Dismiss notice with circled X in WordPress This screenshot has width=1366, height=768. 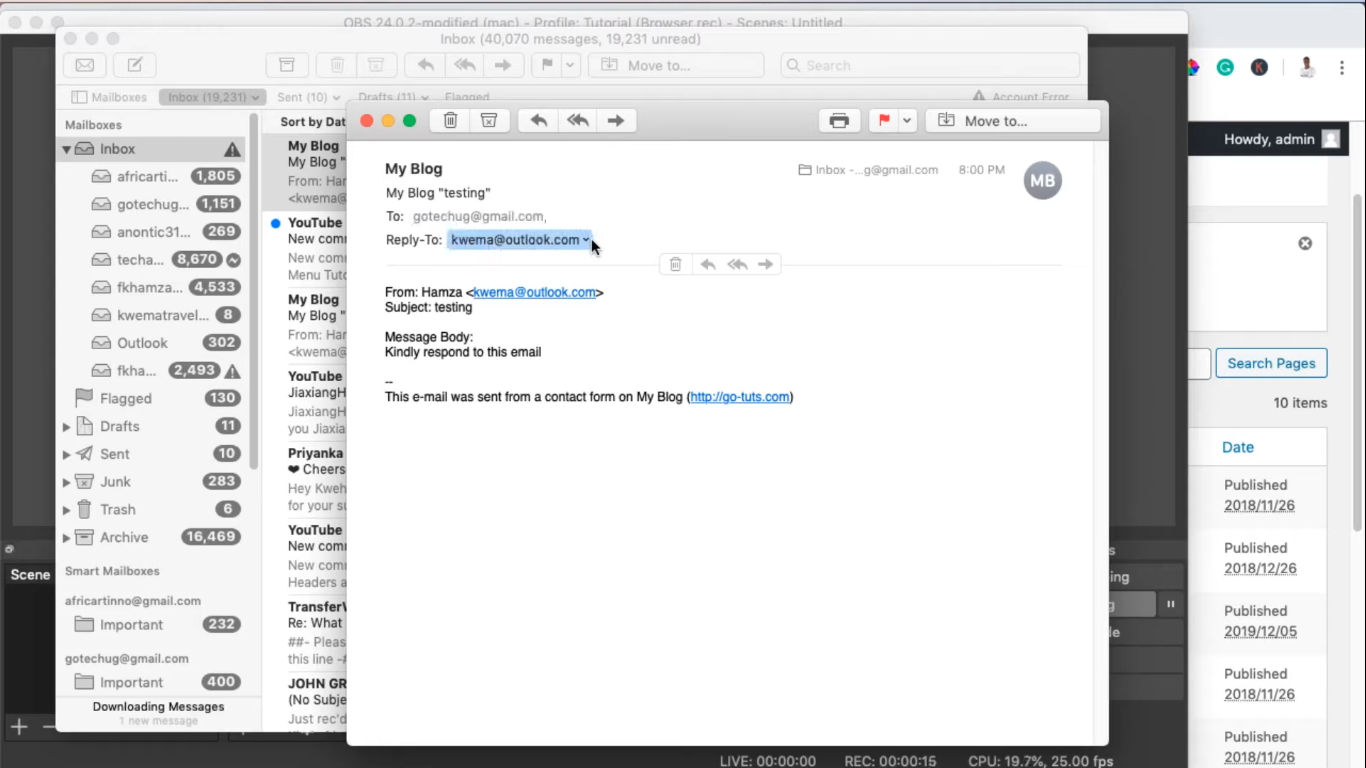click(1305, 244)
